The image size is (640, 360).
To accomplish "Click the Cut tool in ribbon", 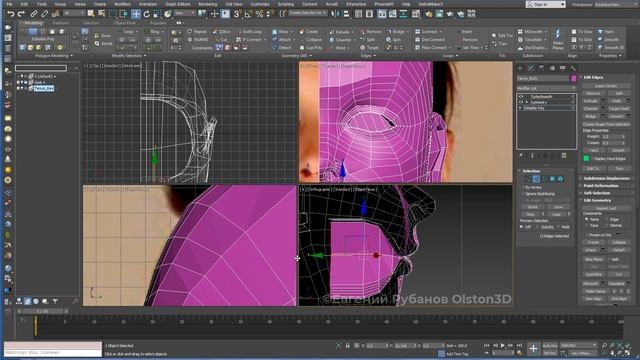I will [x=221, y=40].
